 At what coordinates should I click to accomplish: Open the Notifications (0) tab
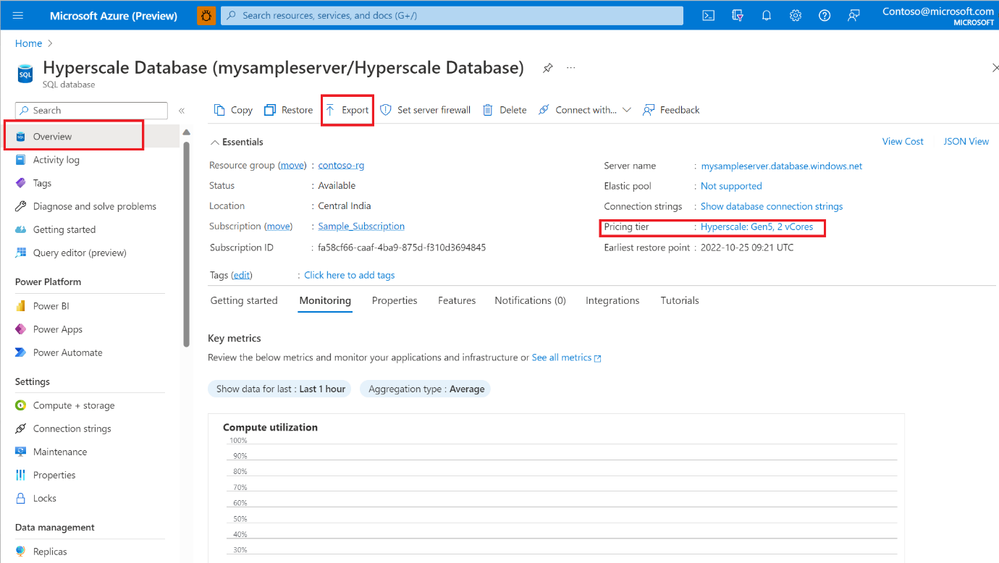click(530, 301)
